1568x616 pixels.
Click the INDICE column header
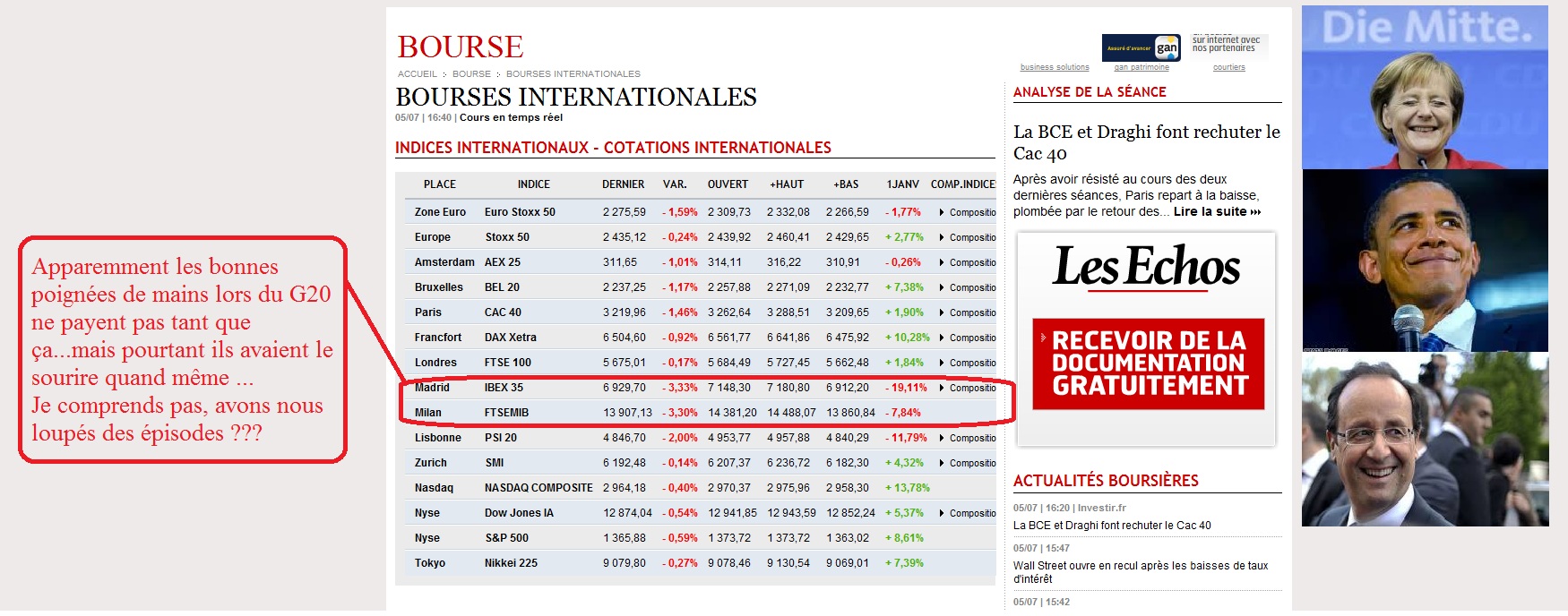point(534,184)
